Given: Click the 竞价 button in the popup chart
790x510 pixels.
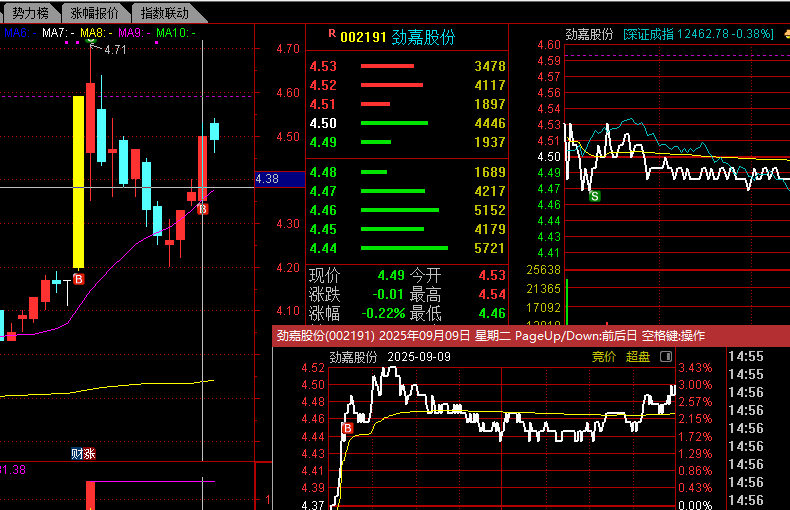Looking at the screenshot, I should coord(604,357).
